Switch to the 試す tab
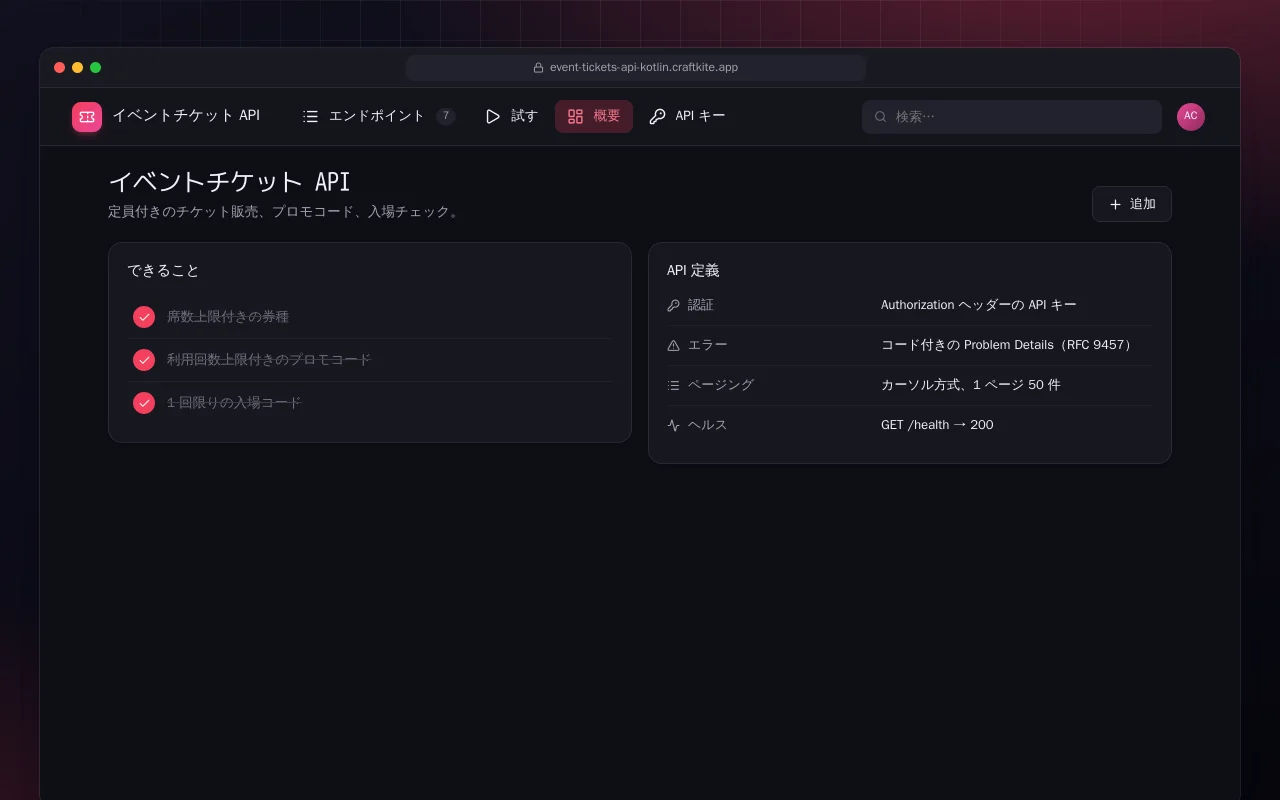Viewport: 1280px width, 800px height. [511, 117]
